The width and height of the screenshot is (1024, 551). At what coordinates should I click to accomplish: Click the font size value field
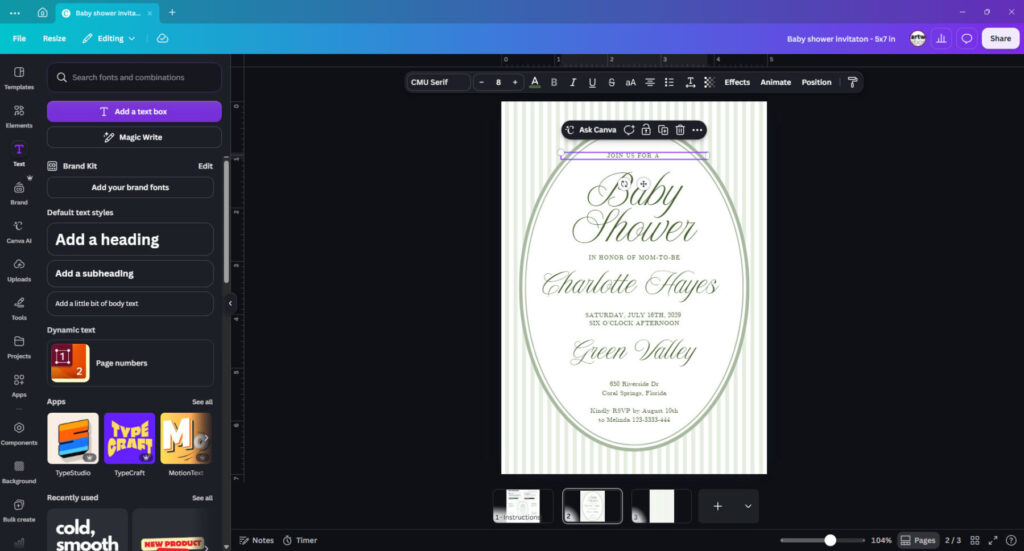pos(498,82)
